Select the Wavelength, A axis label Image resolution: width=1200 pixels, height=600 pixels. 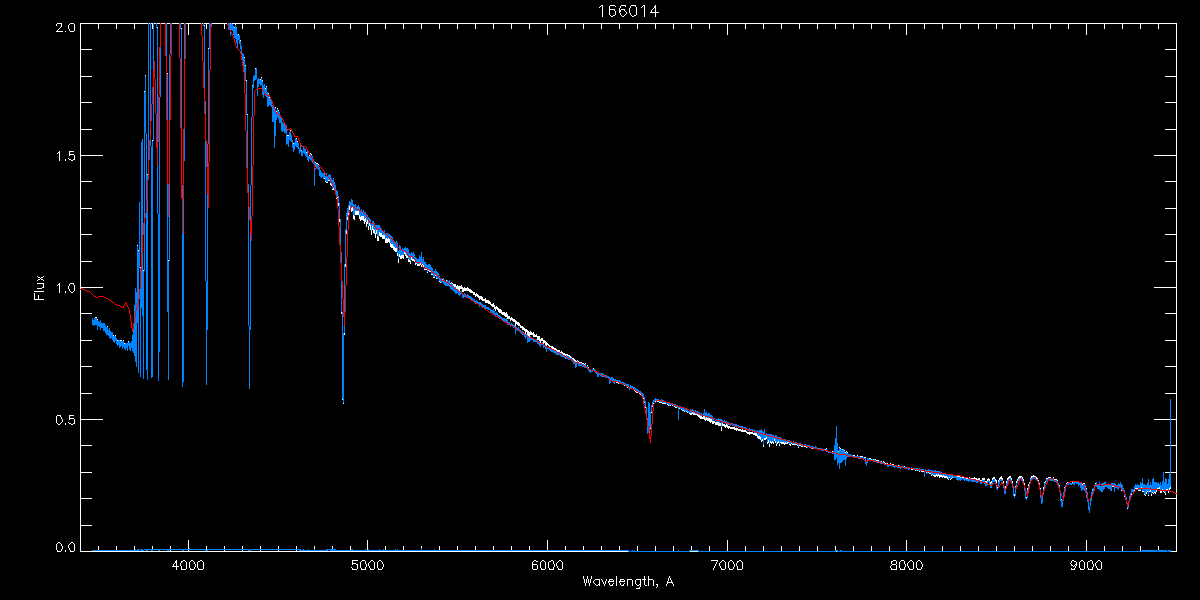(x=628, y=581)
